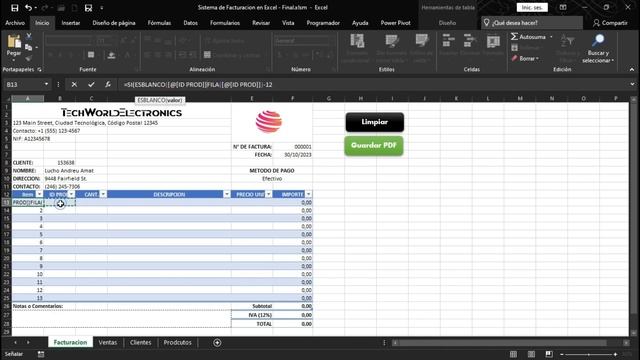Open the Item column filter dropdown
Image resolution: width=640 pixels, height=360 pixels.
[x=39, y=194]
